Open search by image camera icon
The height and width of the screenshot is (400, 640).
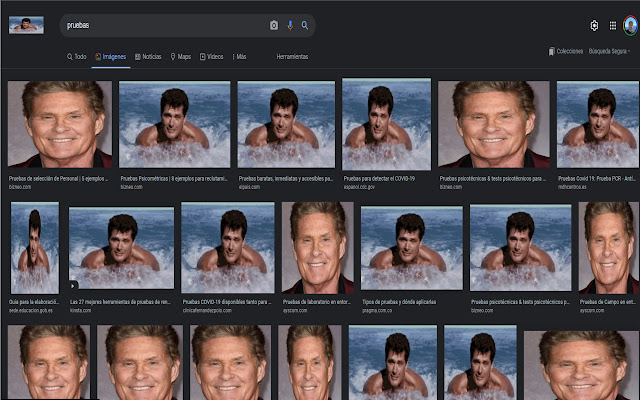[x=274, y=25]
